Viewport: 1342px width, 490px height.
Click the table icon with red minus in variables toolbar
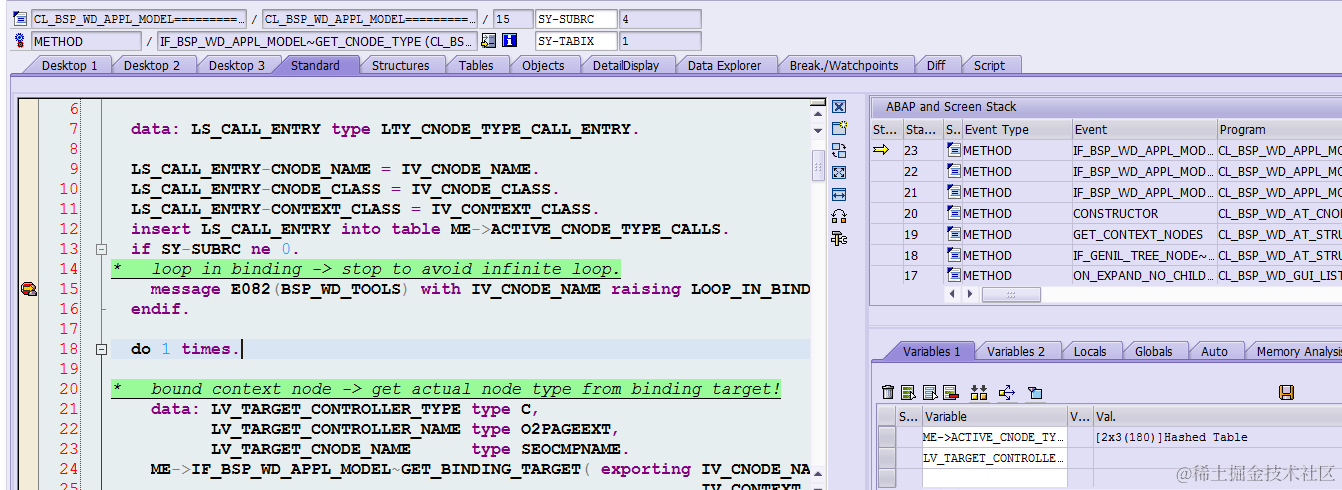click(950, 392)
